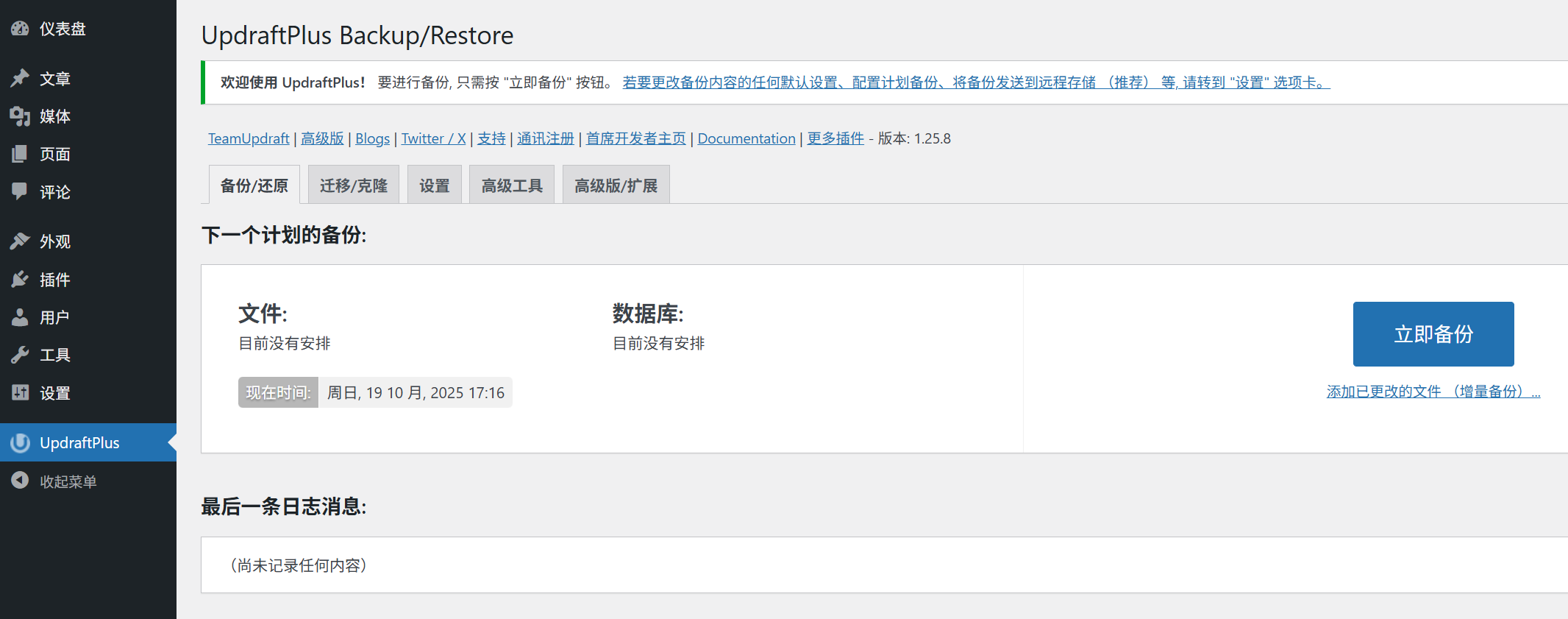Collapse the menu via 收起菜单 arrow

click(x=20, y=481)
